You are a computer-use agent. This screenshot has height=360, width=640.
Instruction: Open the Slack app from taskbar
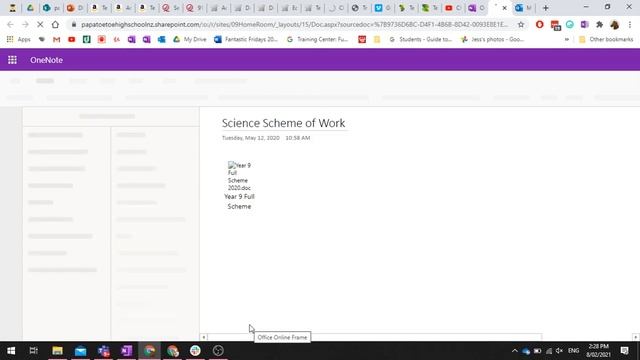pyautogui.click(x=195, y=351)
